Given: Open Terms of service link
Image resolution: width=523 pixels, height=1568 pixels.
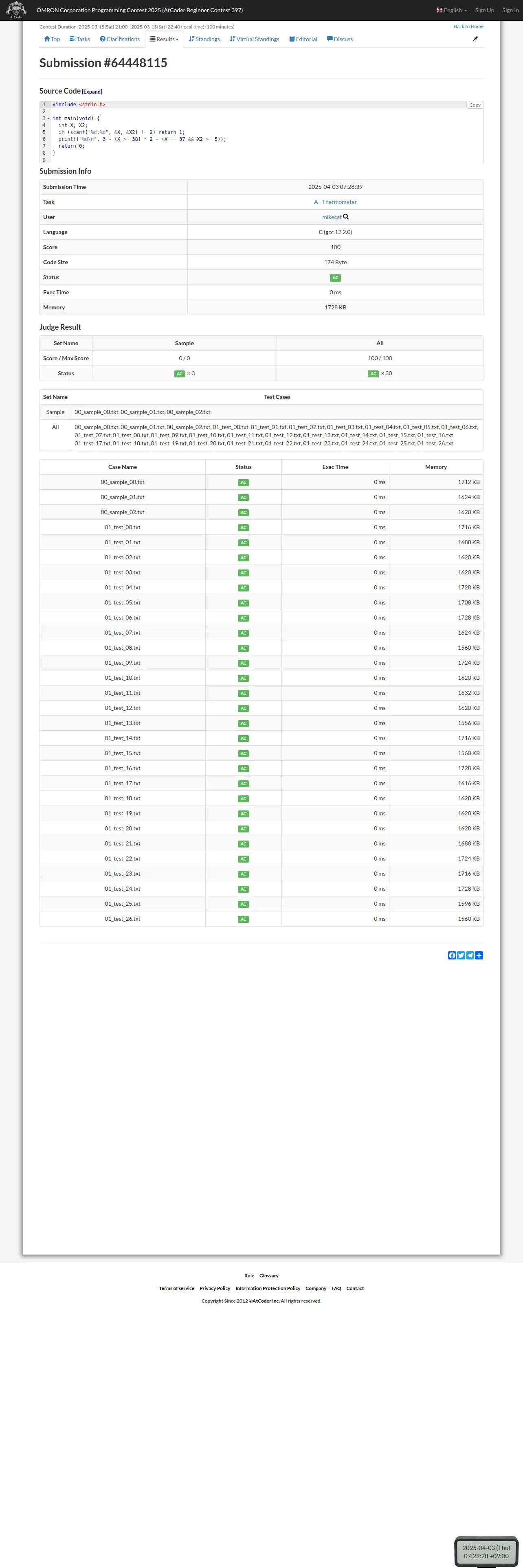Looking at the screenshot, I should (176, 1289).
